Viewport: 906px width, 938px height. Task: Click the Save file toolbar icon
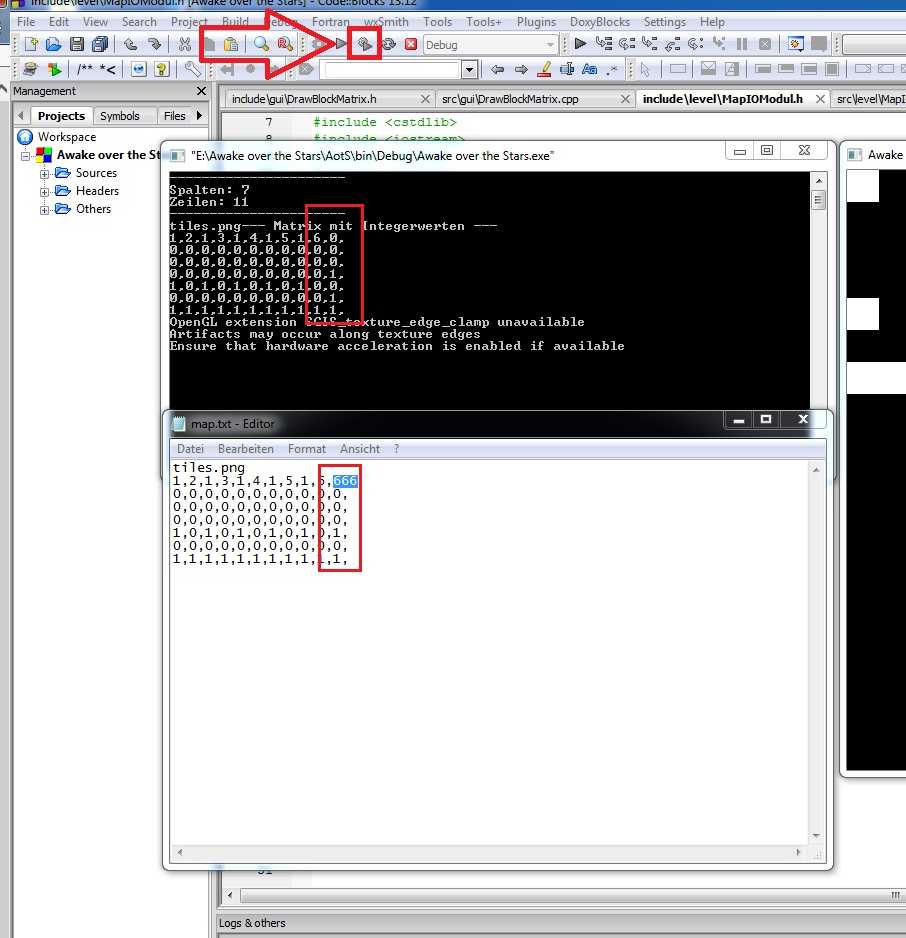tap(76, 44)
